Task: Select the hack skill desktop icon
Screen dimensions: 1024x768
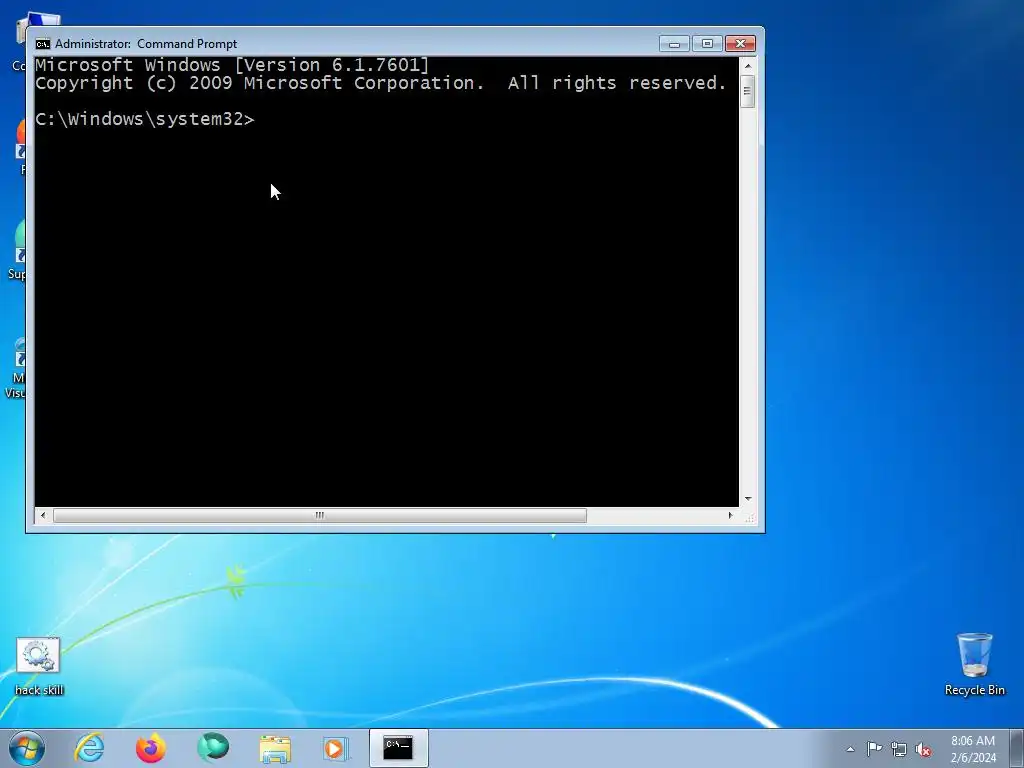Action: pyautogui.click(x=39, y=667)
